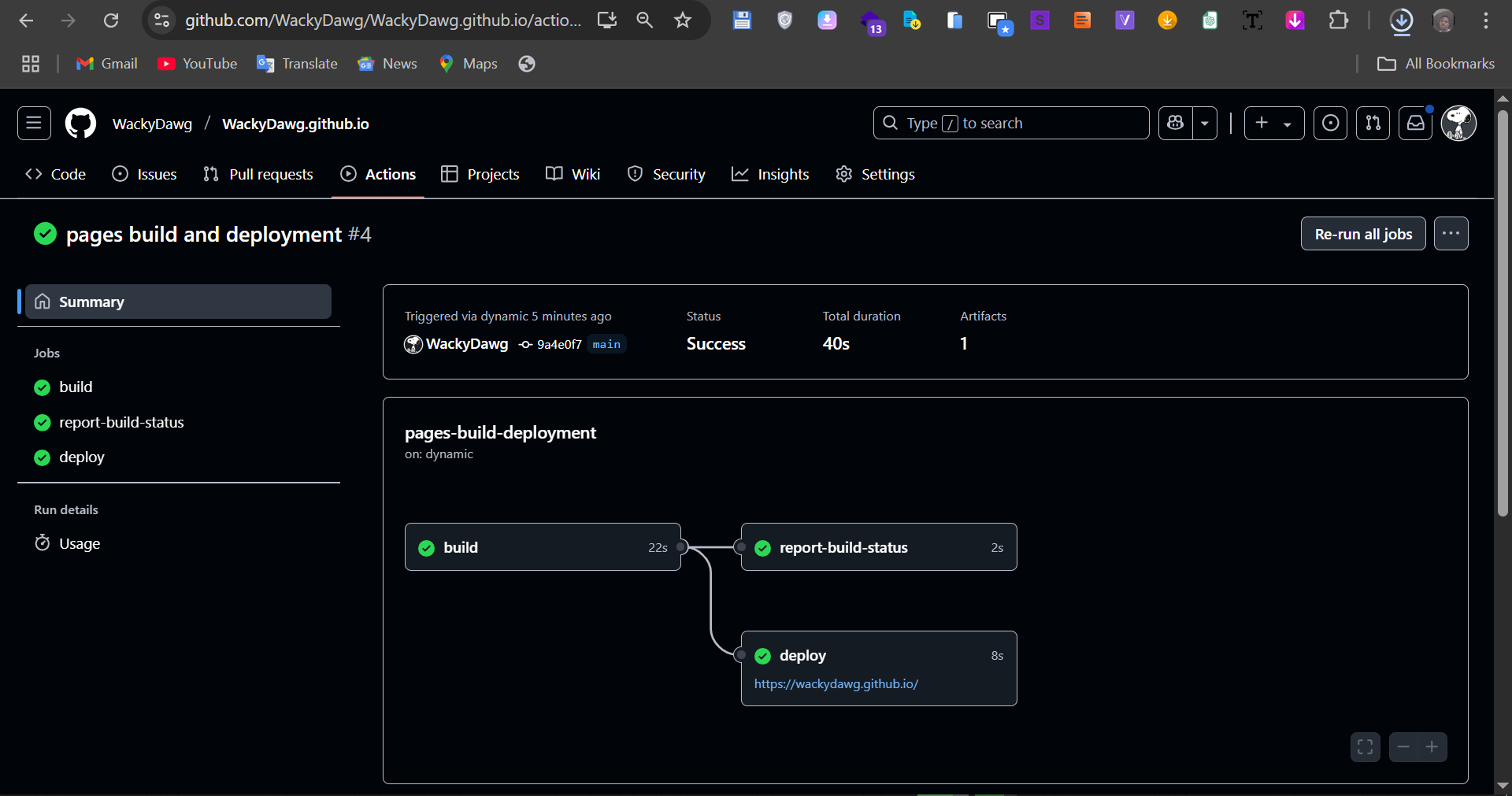Open Chrome downloads icon
Viewport: 1512px width, 796px height.
coord(1401,20)
